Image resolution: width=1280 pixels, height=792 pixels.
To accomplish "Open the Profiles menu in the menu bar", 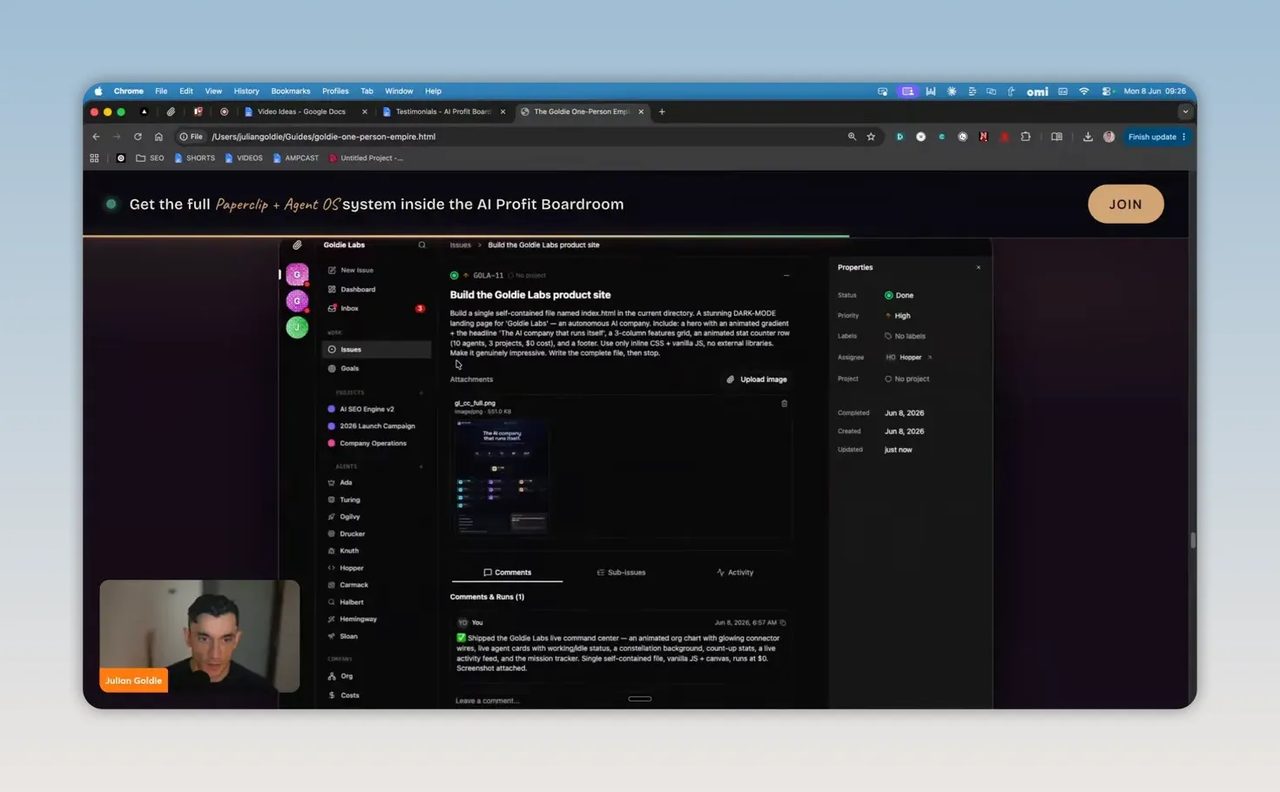I will pos(335,91).
